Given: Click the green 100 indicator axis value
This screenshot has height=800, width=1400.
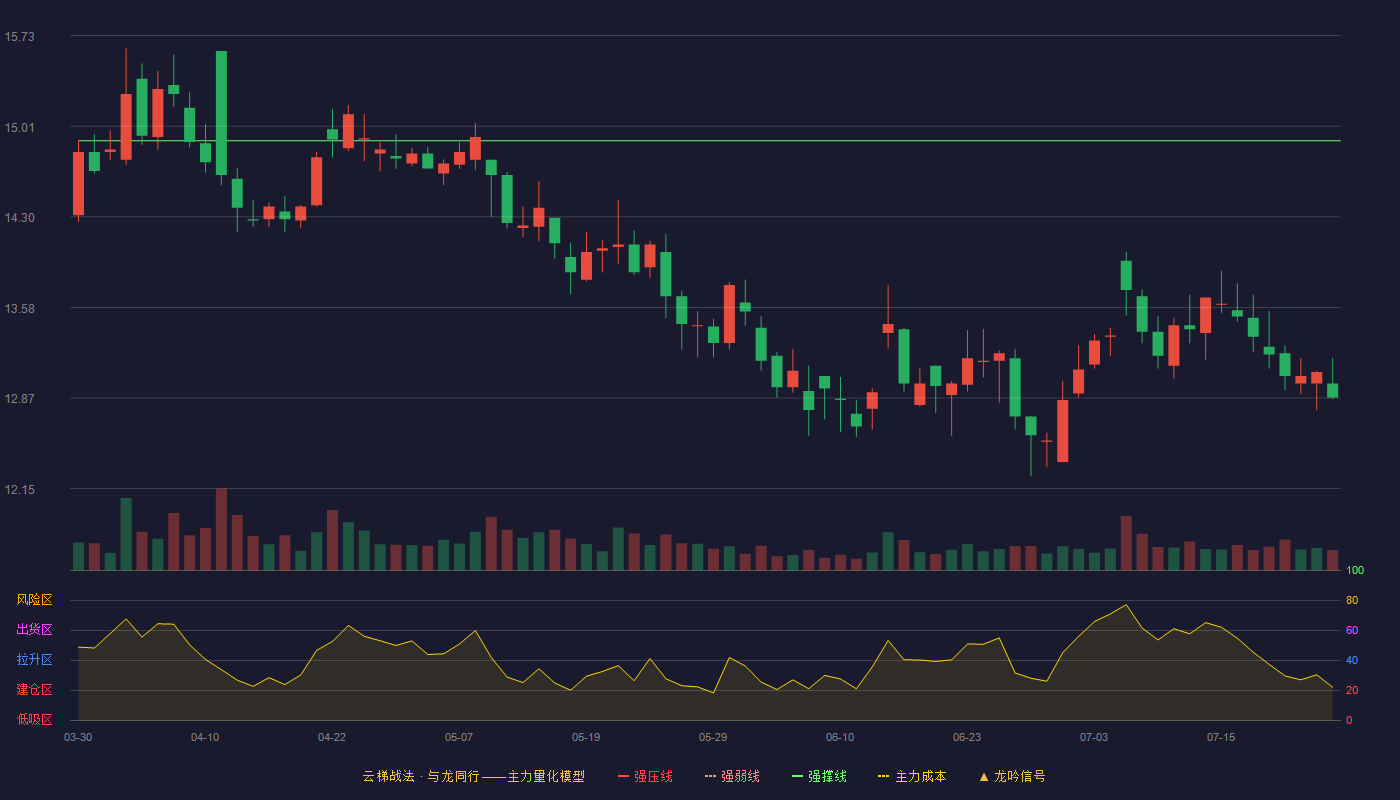Looking at the screenshot, I should (x=1355, y=571).
